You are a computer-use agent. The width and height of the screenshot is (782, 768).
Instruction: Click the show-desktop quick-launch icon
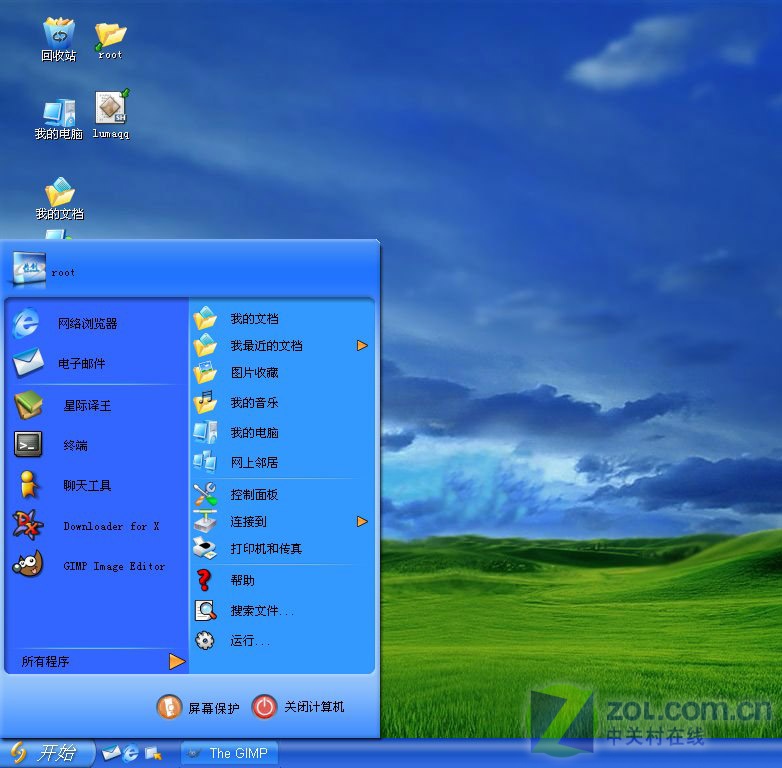(153, 753)
